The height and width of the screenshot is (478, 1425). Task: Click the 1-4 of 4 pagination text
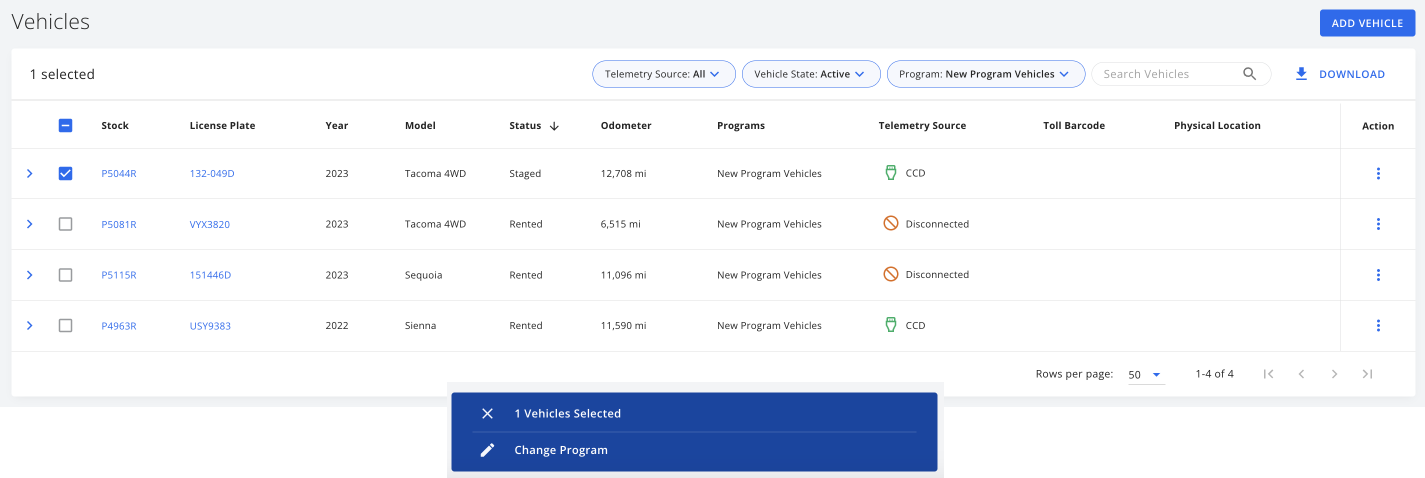(x=1214, y=374)
